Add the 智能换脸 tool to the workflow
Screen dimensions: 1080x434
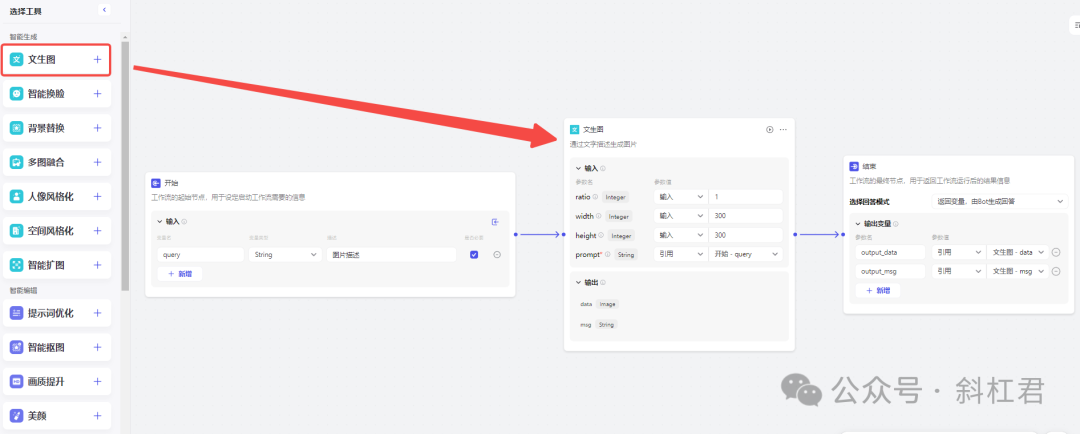pyautogui.click(x=97, y=94)
